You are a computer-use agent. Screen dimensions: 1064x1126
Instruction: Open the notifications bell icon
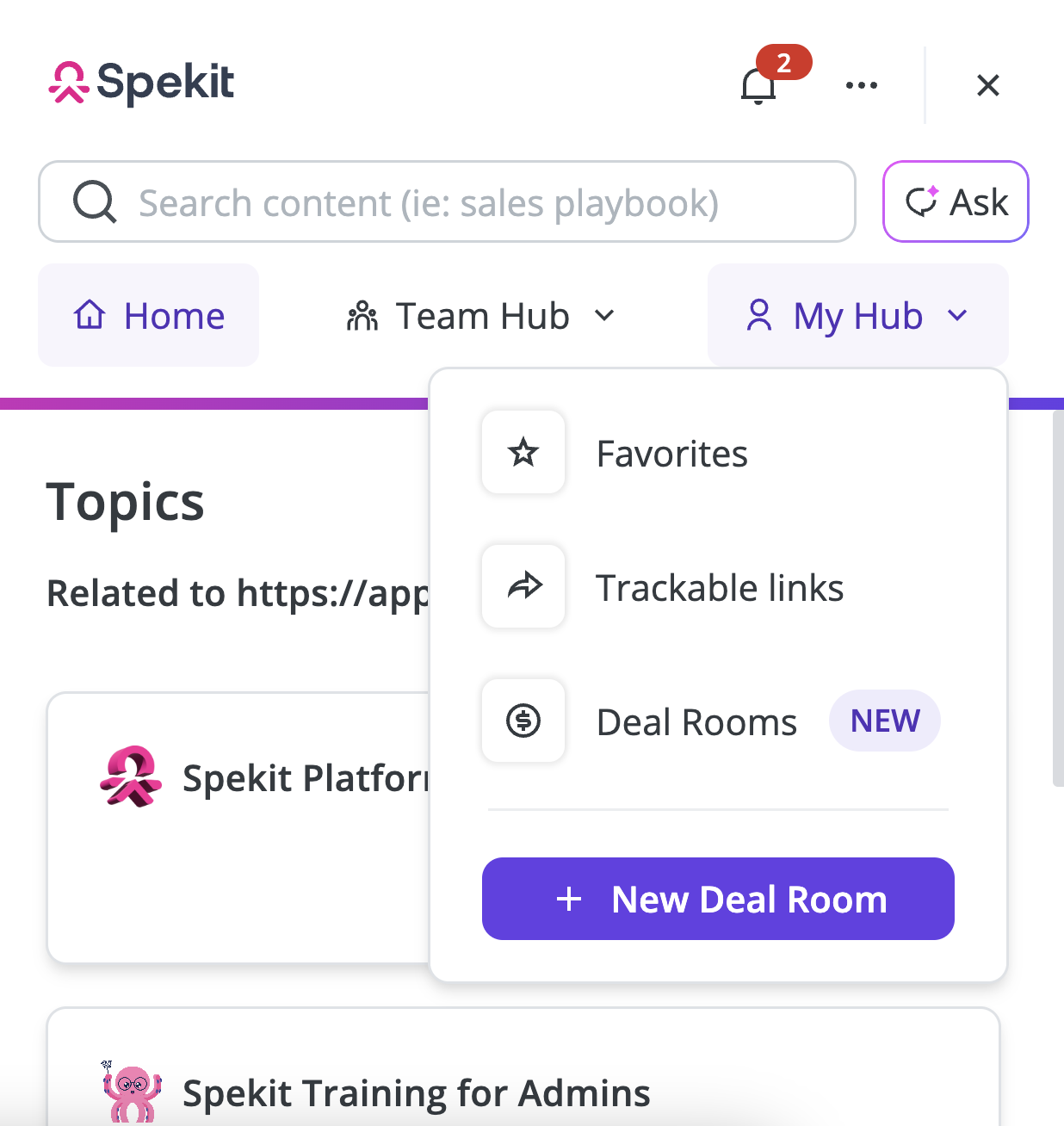tap(758, 86)
